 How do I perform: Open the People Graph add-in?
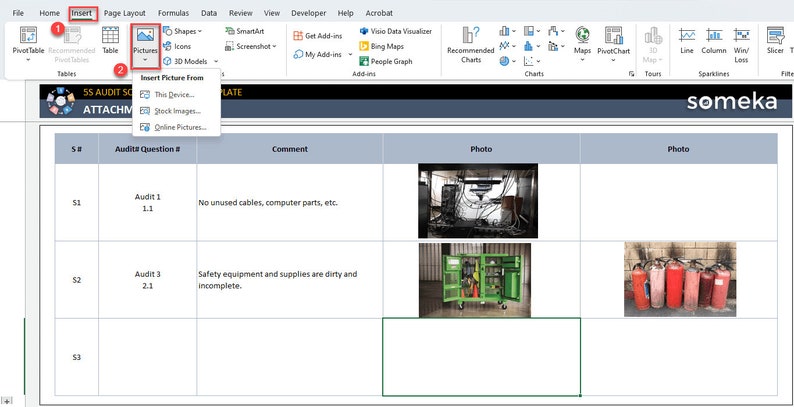(x=385, y=62)
